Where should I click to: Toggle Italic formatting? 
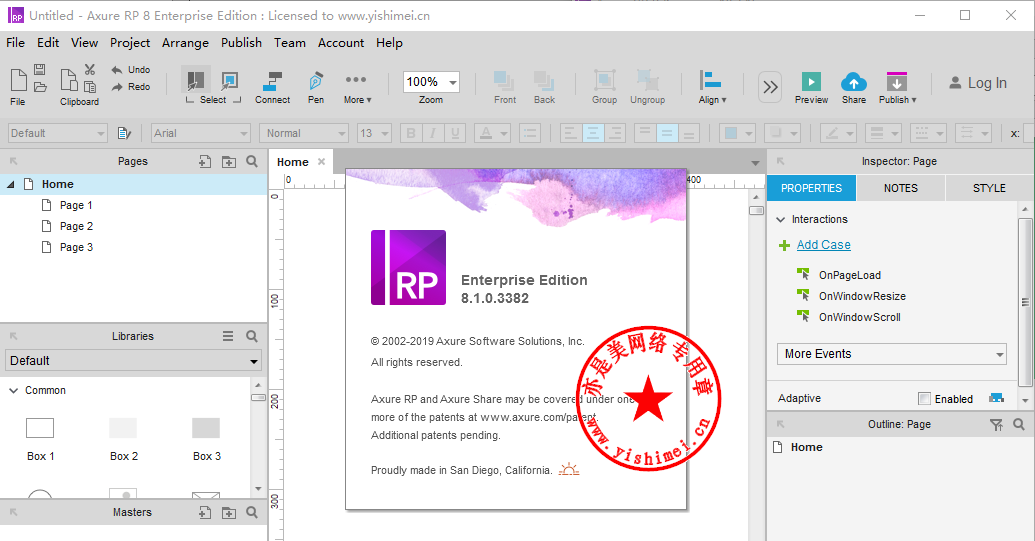(433, 133)
